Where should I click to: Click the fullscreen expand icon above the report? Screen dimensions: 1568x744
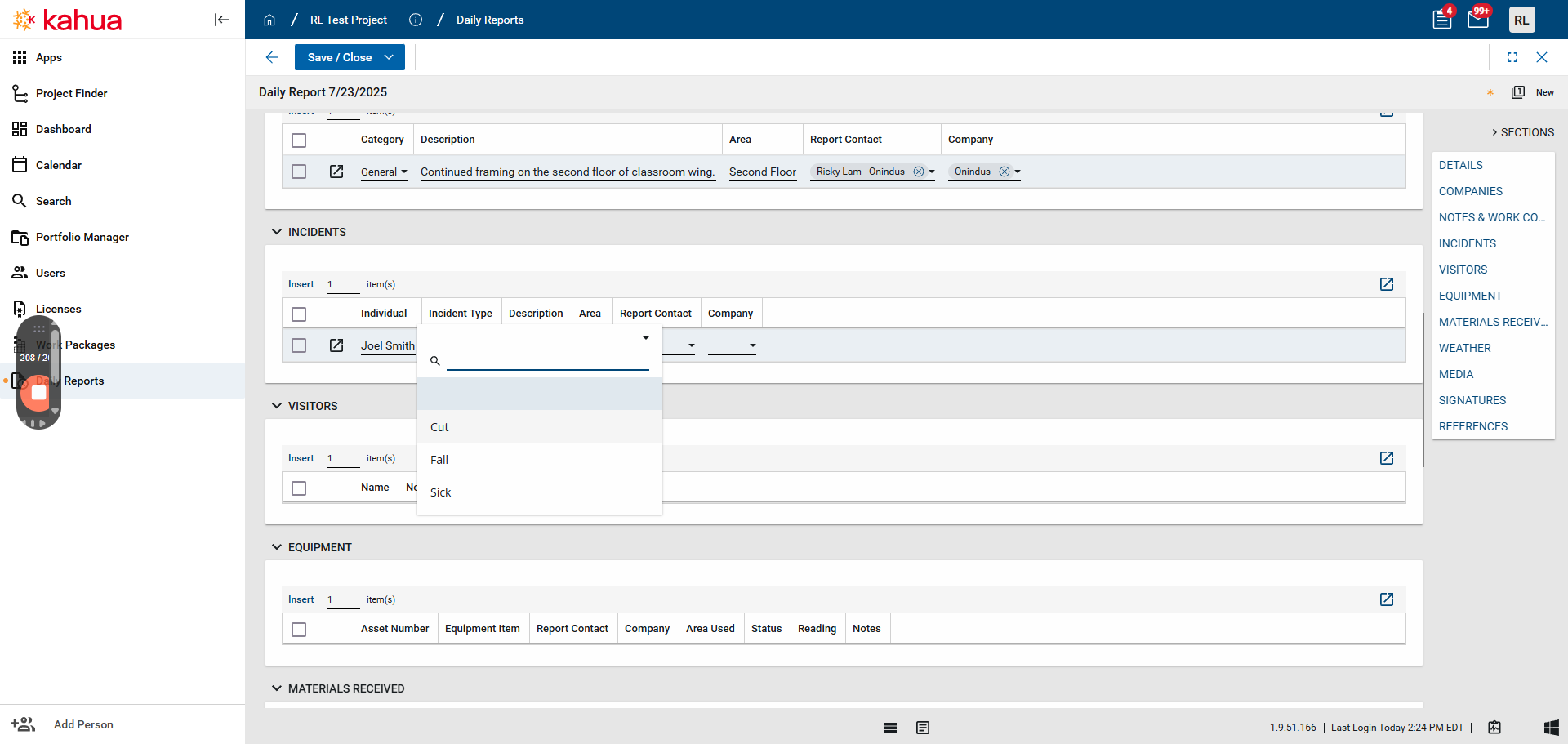coord(1512,57)
